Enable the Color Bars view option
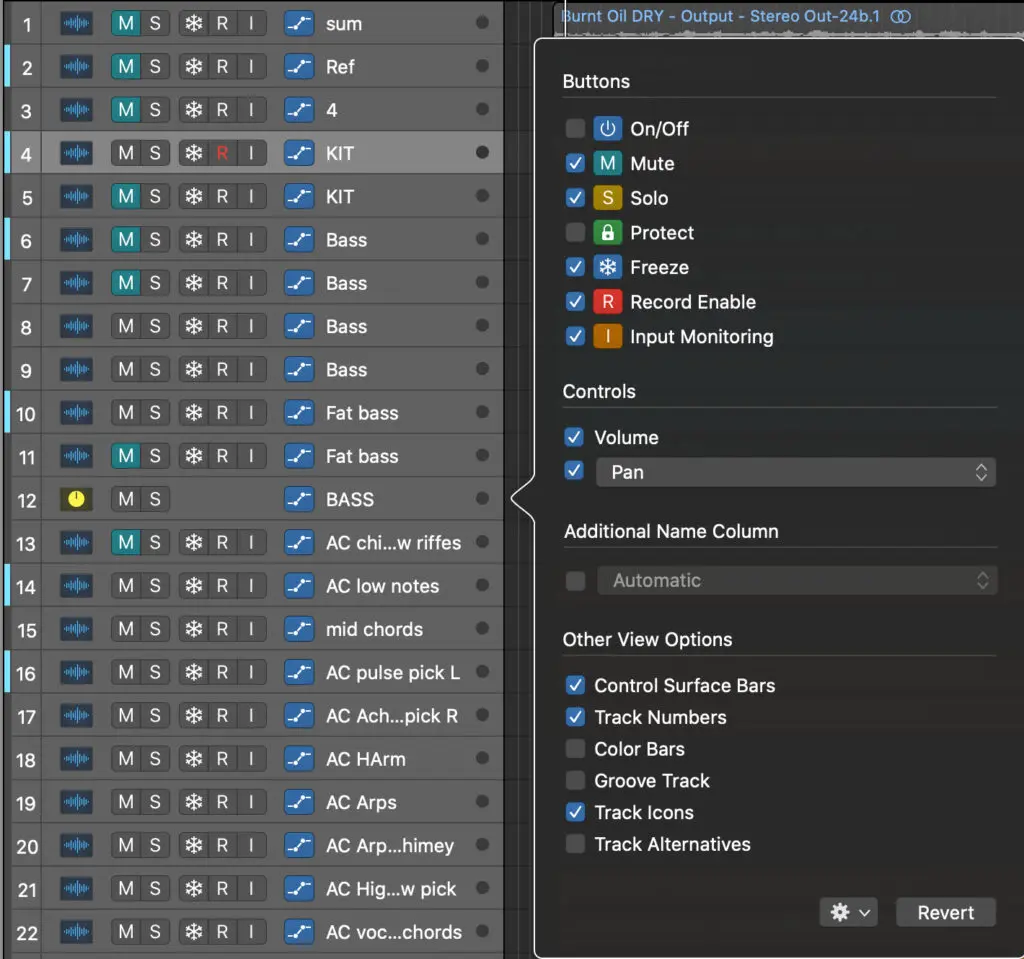 point(575,749)
